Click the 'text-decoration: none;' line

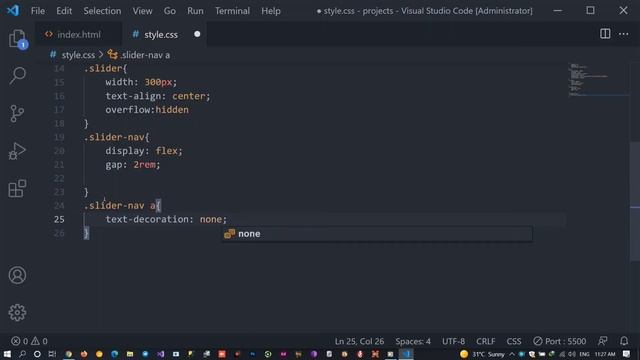[x=166, y=219]
